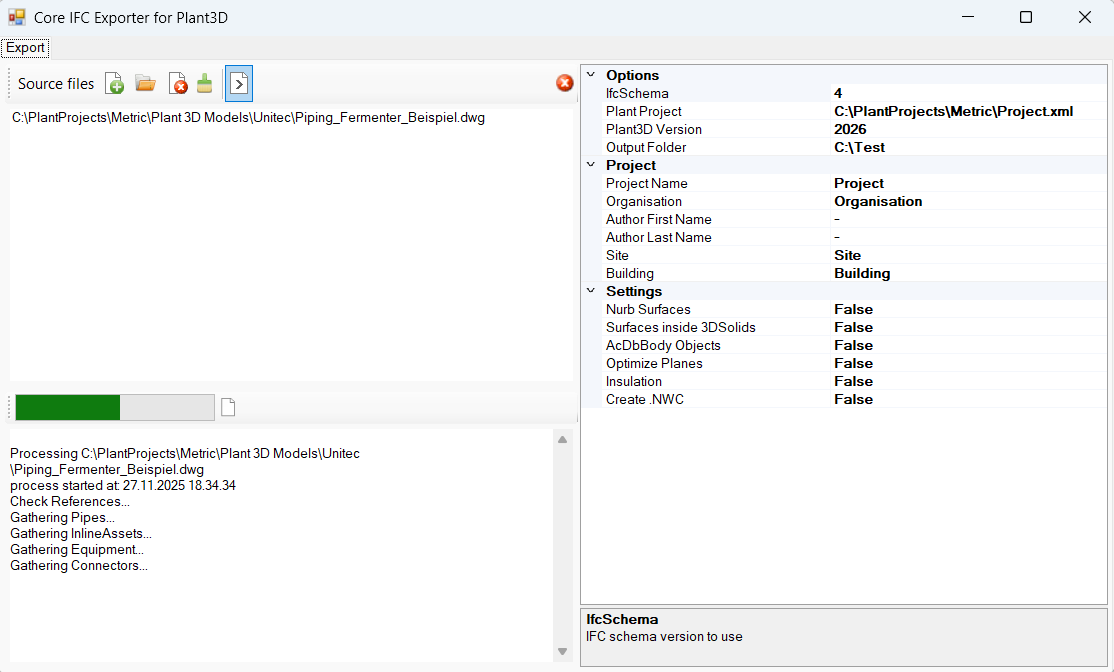Open the Export menu
This screenshot has width=1114, height=672.
25,48
